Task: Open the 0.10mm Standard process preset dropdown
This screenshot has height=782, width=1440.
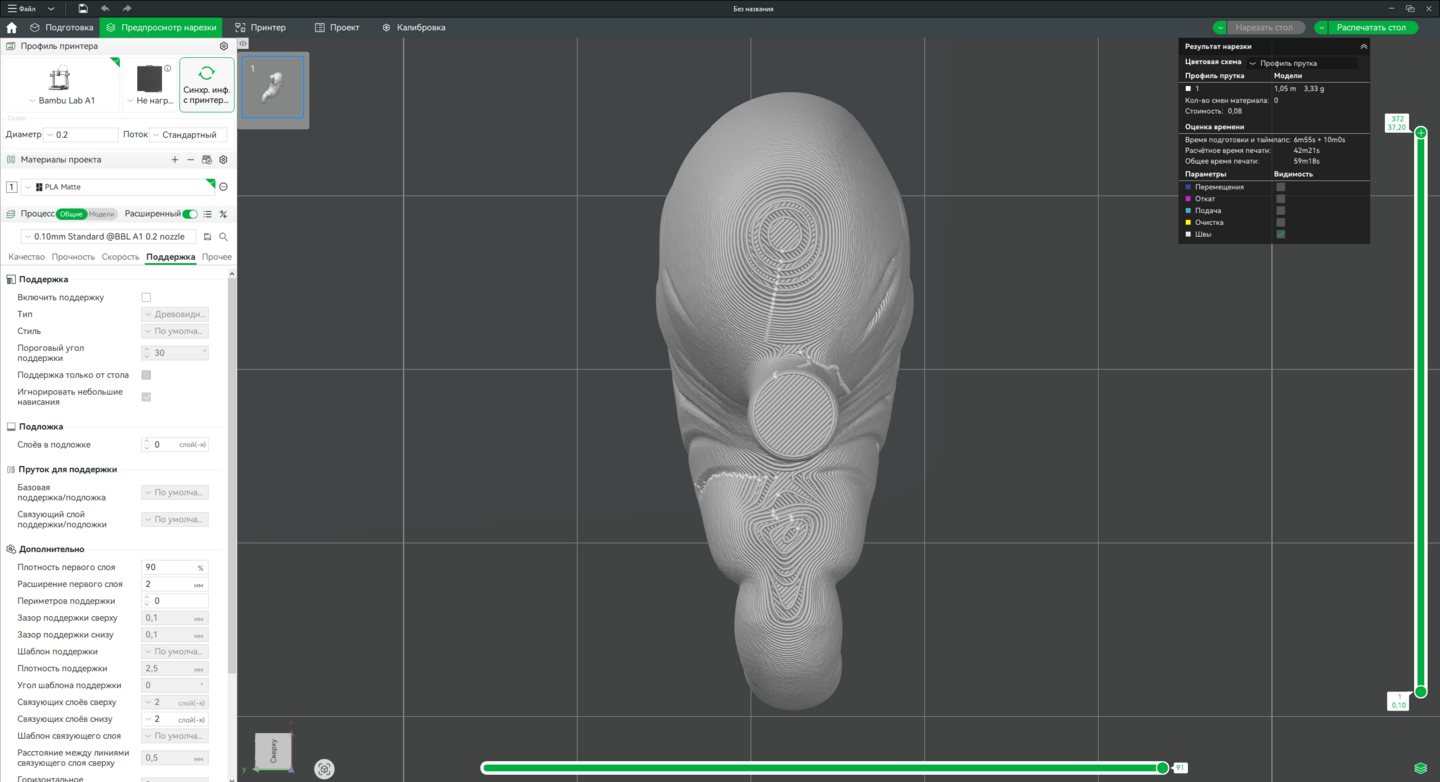Action: pos(109,237)
